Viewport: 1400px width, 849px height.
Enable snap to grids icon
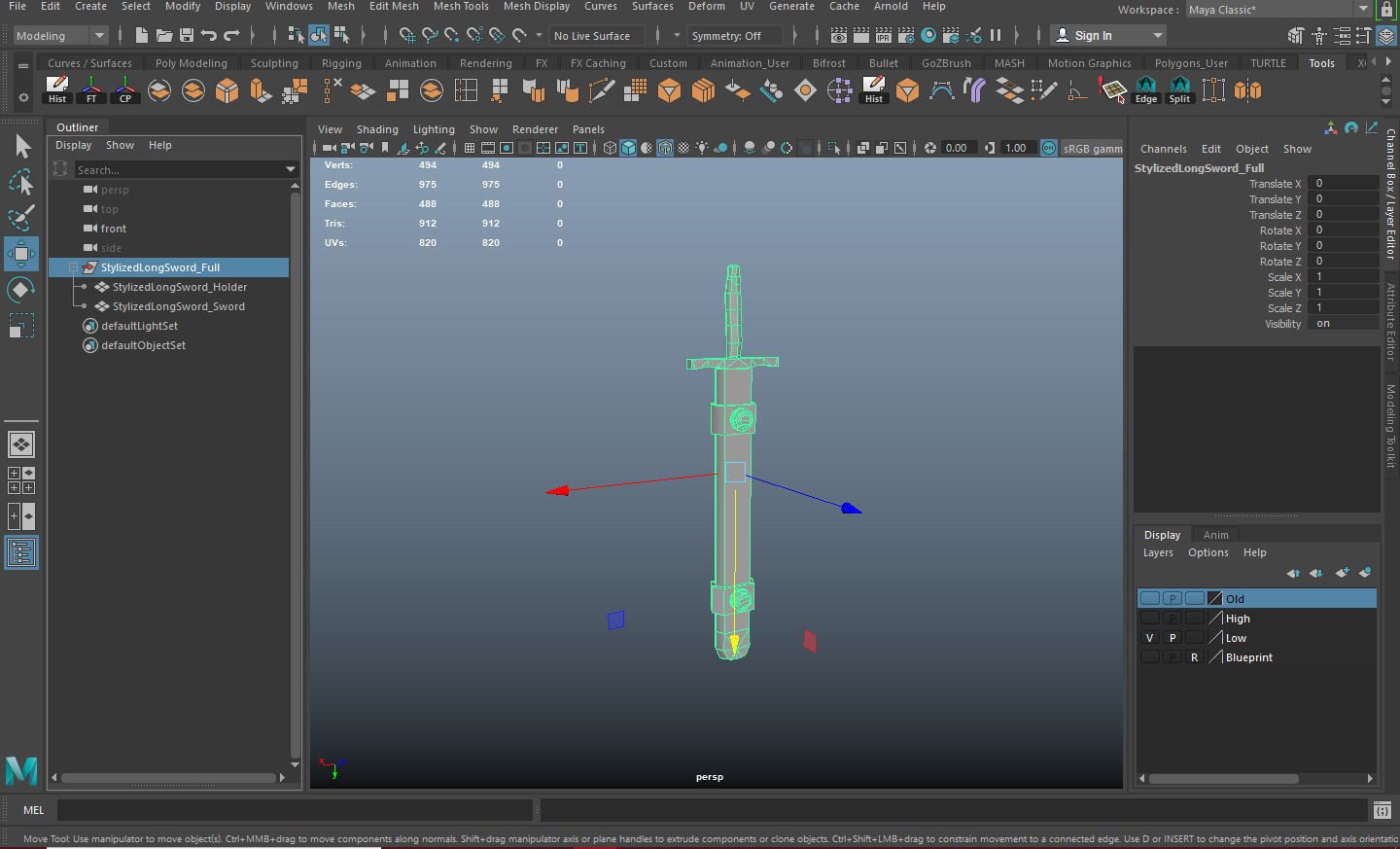(x=406, y=35)
